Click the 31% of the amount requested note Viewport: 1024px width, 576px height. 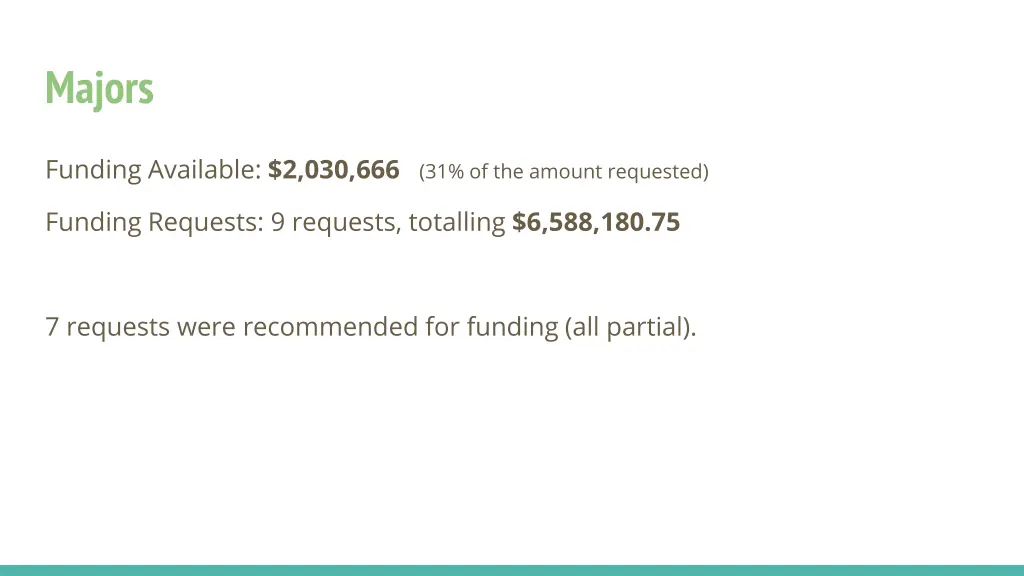(564, 171)
